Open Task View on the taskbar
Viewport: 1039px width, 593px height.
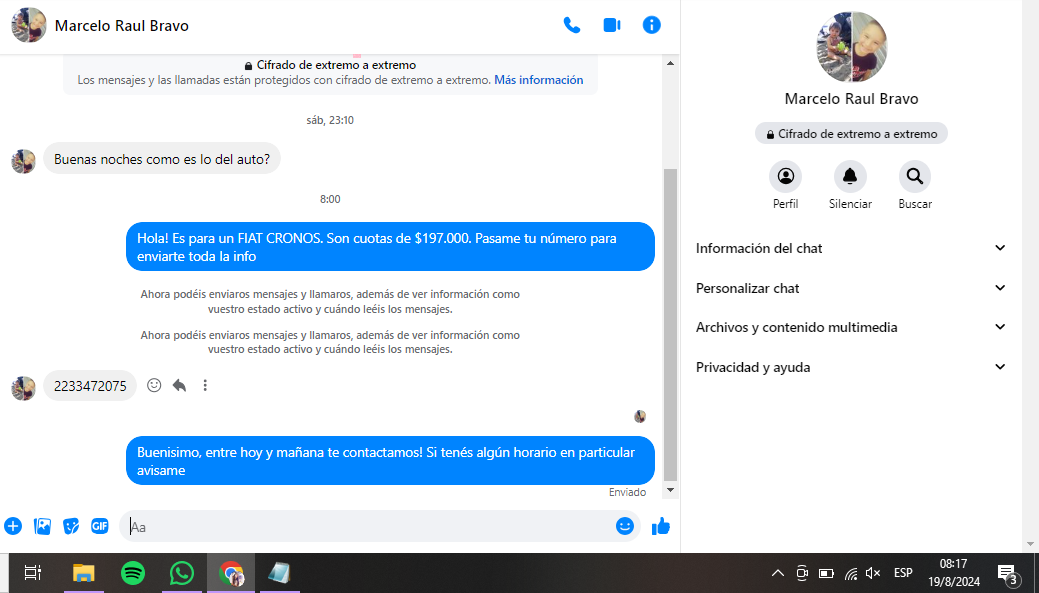tap(32, 572)
